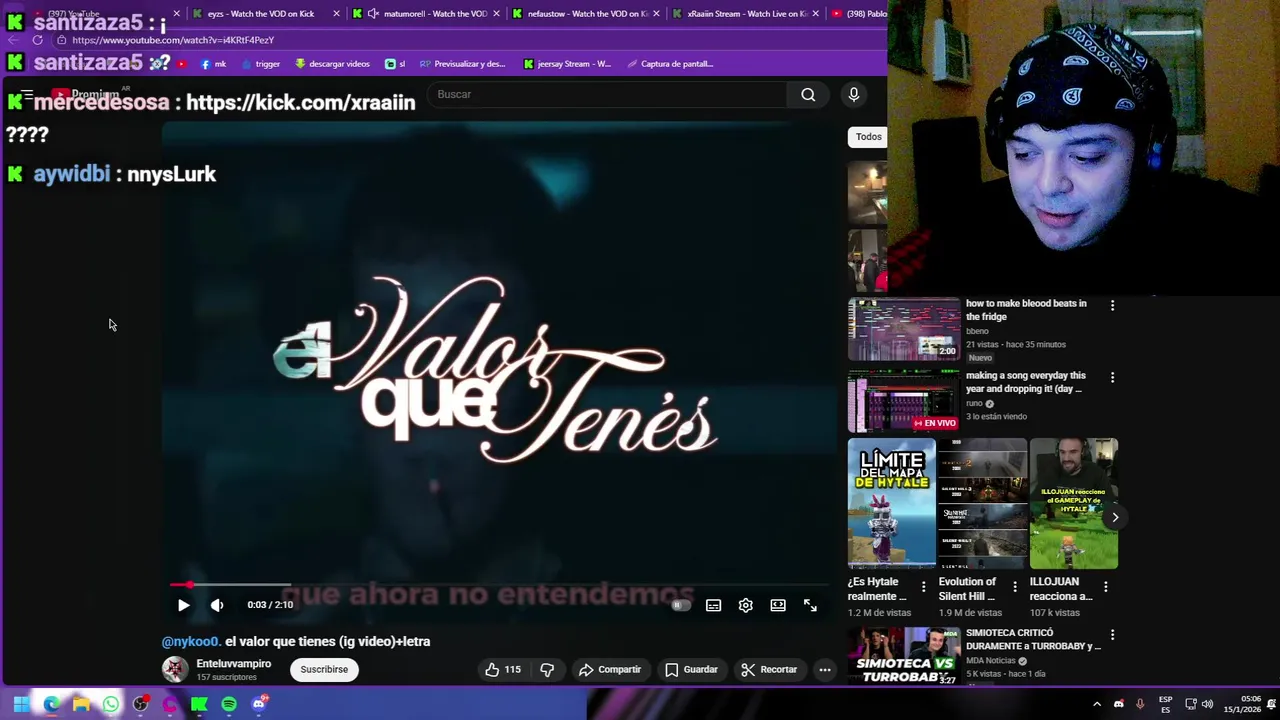This screenshot has width=1280, height=720.
Task: Click the browser address bar URL
Action: pyautogui.click(x=173, y=40)
